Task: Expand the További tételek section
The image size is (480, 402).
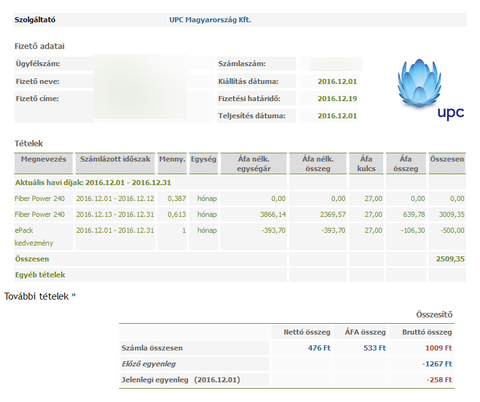Action: tap(40, 296)
